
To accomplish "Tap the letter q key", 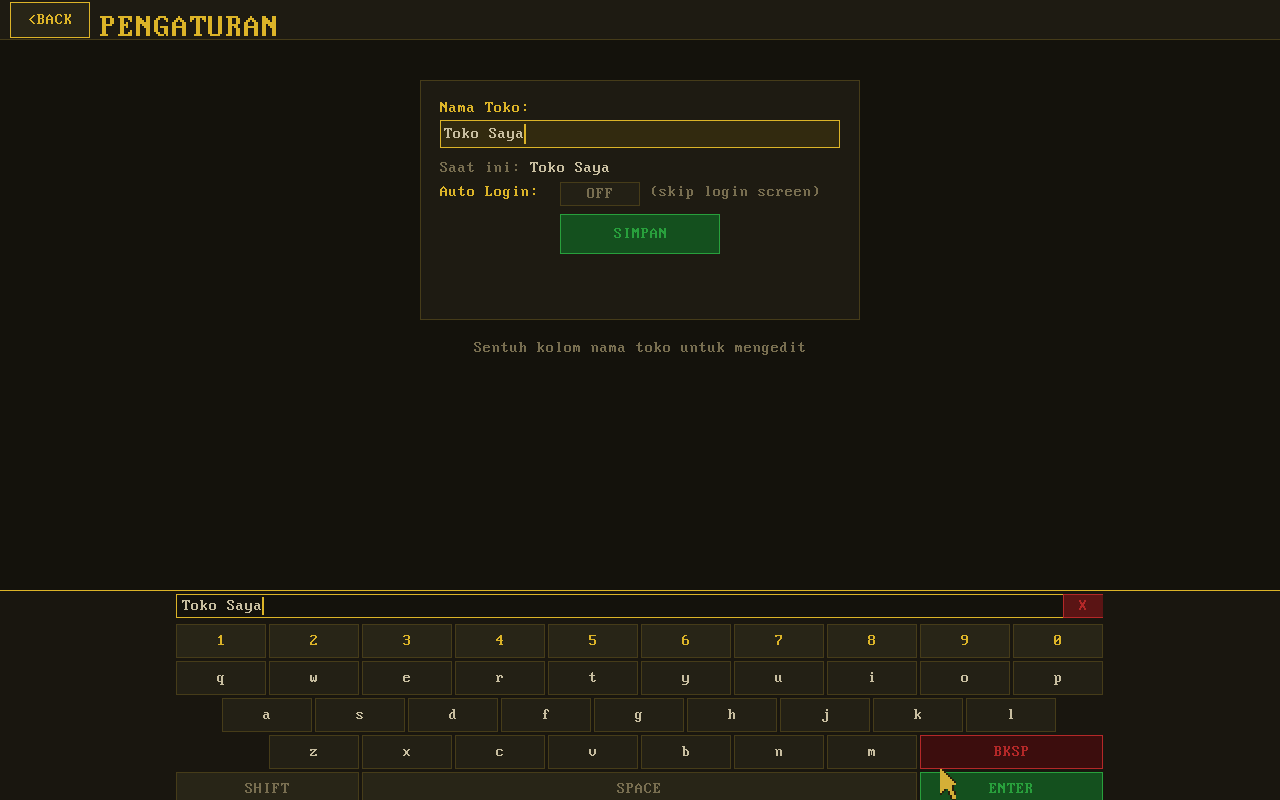I will (221, 678).
